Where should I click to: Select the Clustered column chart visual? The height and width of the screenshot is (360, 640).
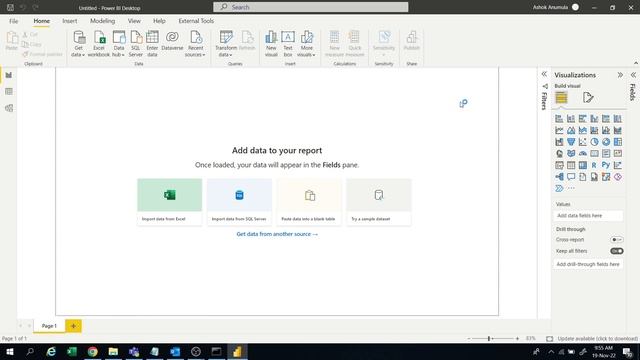594,119
